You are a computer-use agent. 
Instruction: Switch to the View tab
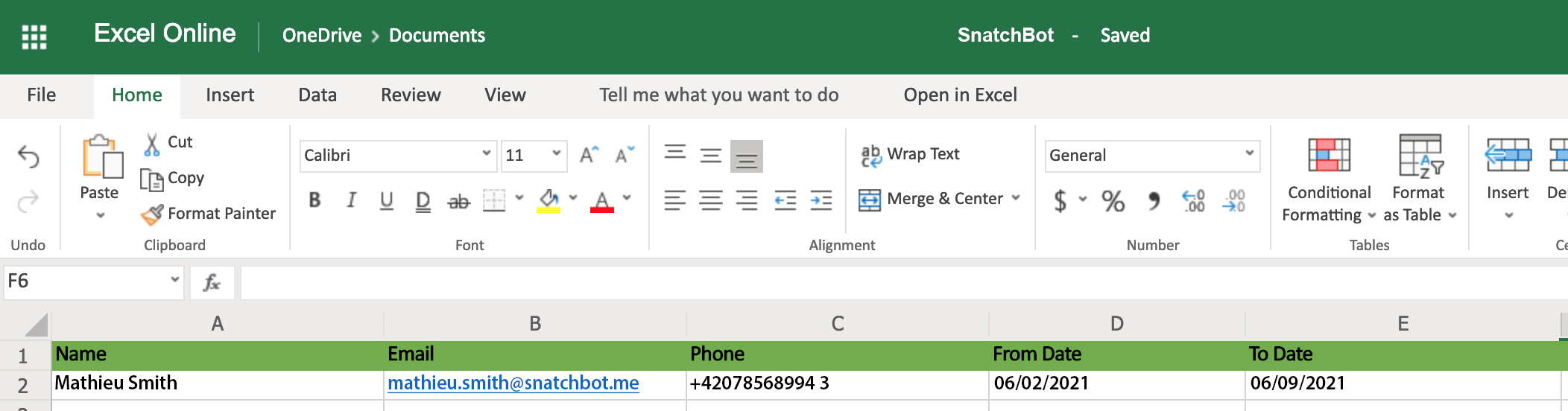click(505, 95)
